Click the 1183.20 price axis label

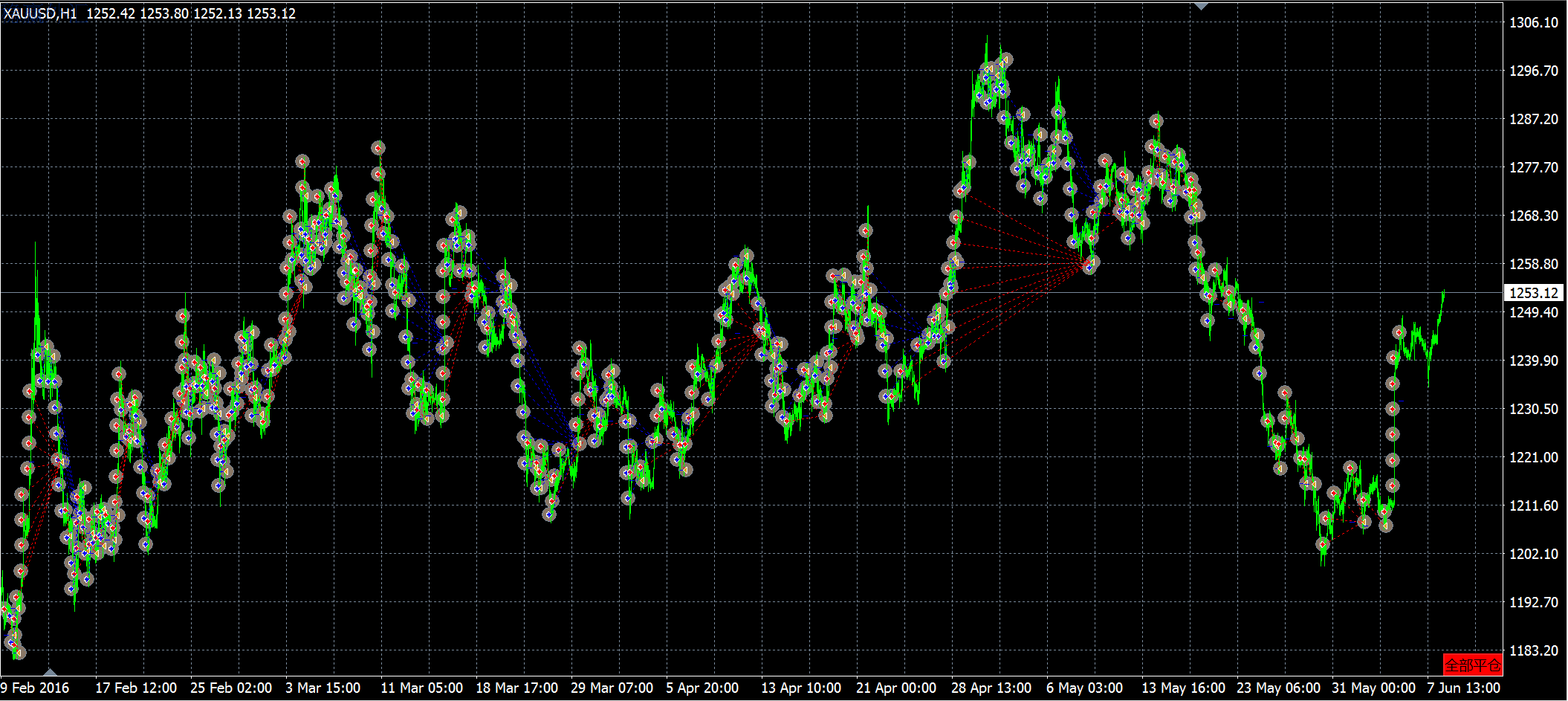[x=1534, y=650]
